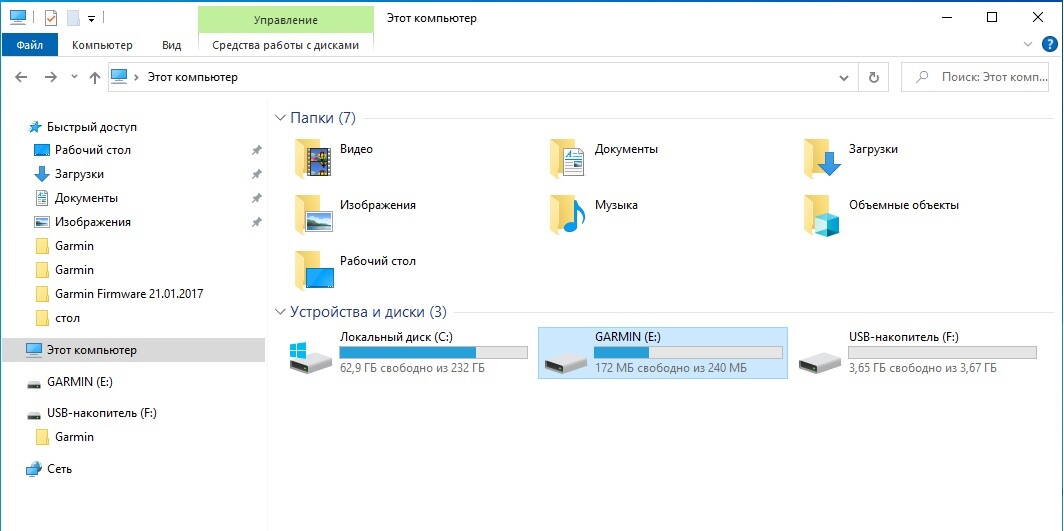
Task: Click Сеть in the navigation pane
Action: [59, 469]
